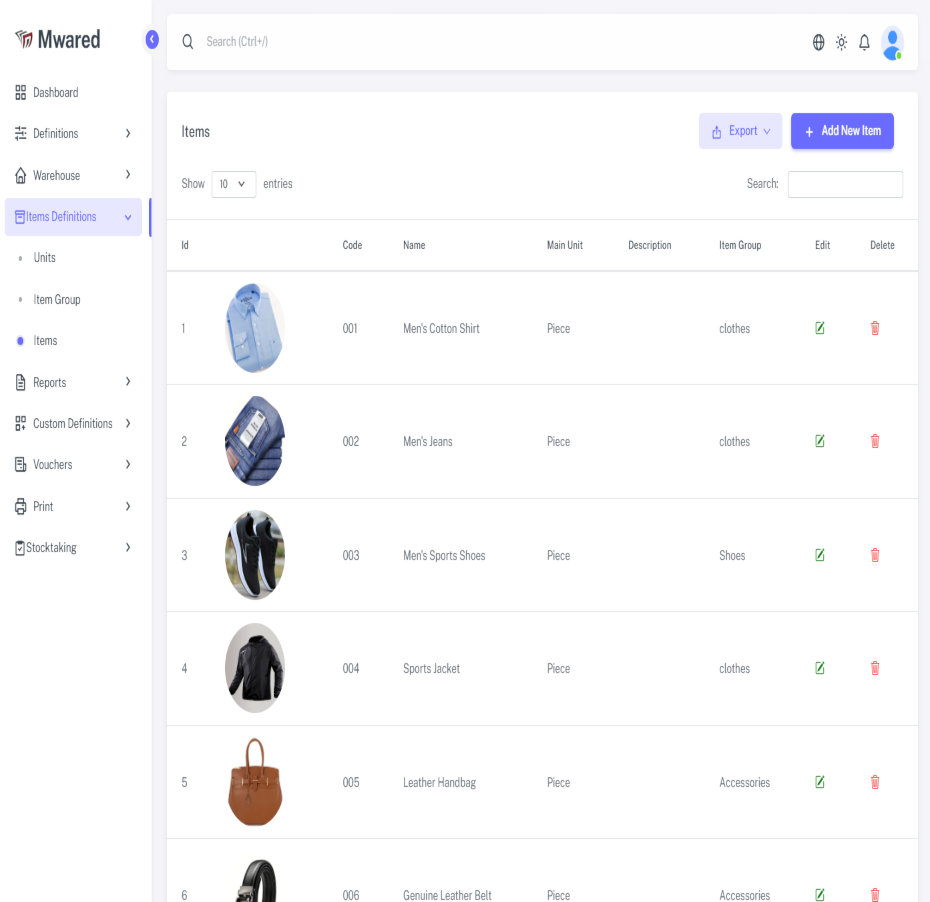Image resolution: width=930 pixels, height=902 pixels.
Task: Expand the Custom Definitions chevron
Action: click(x=128, y=423)
